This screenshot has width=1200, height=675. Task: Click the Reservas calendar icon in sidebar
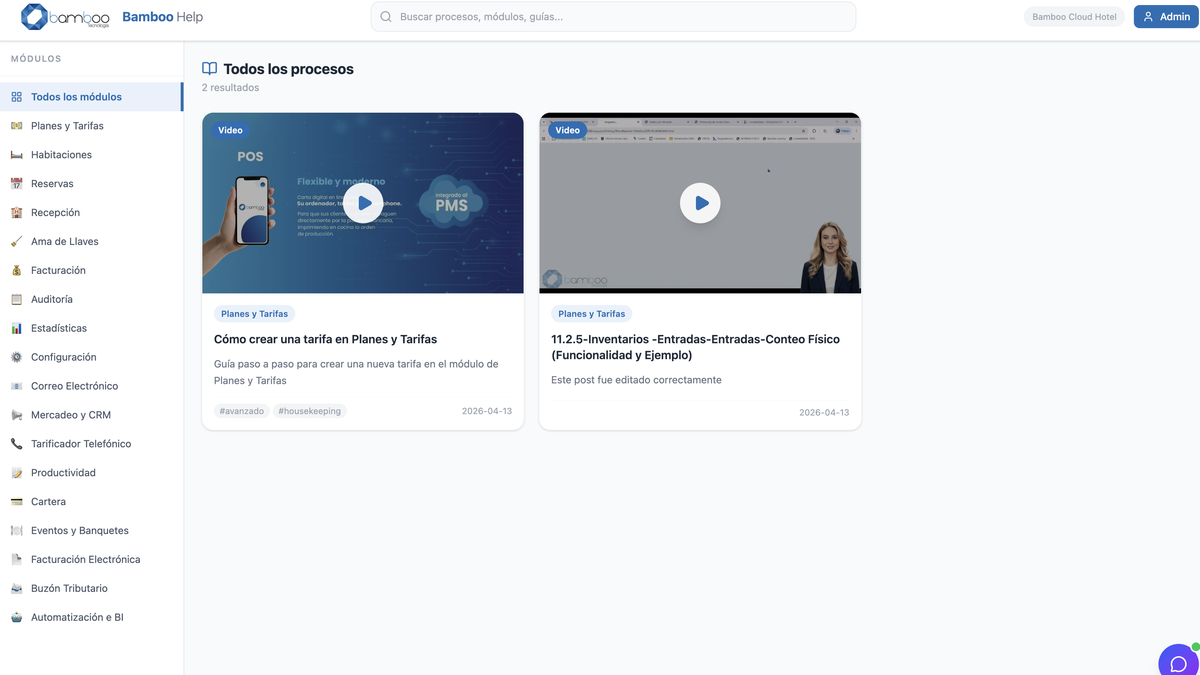[x=16, y=184]
